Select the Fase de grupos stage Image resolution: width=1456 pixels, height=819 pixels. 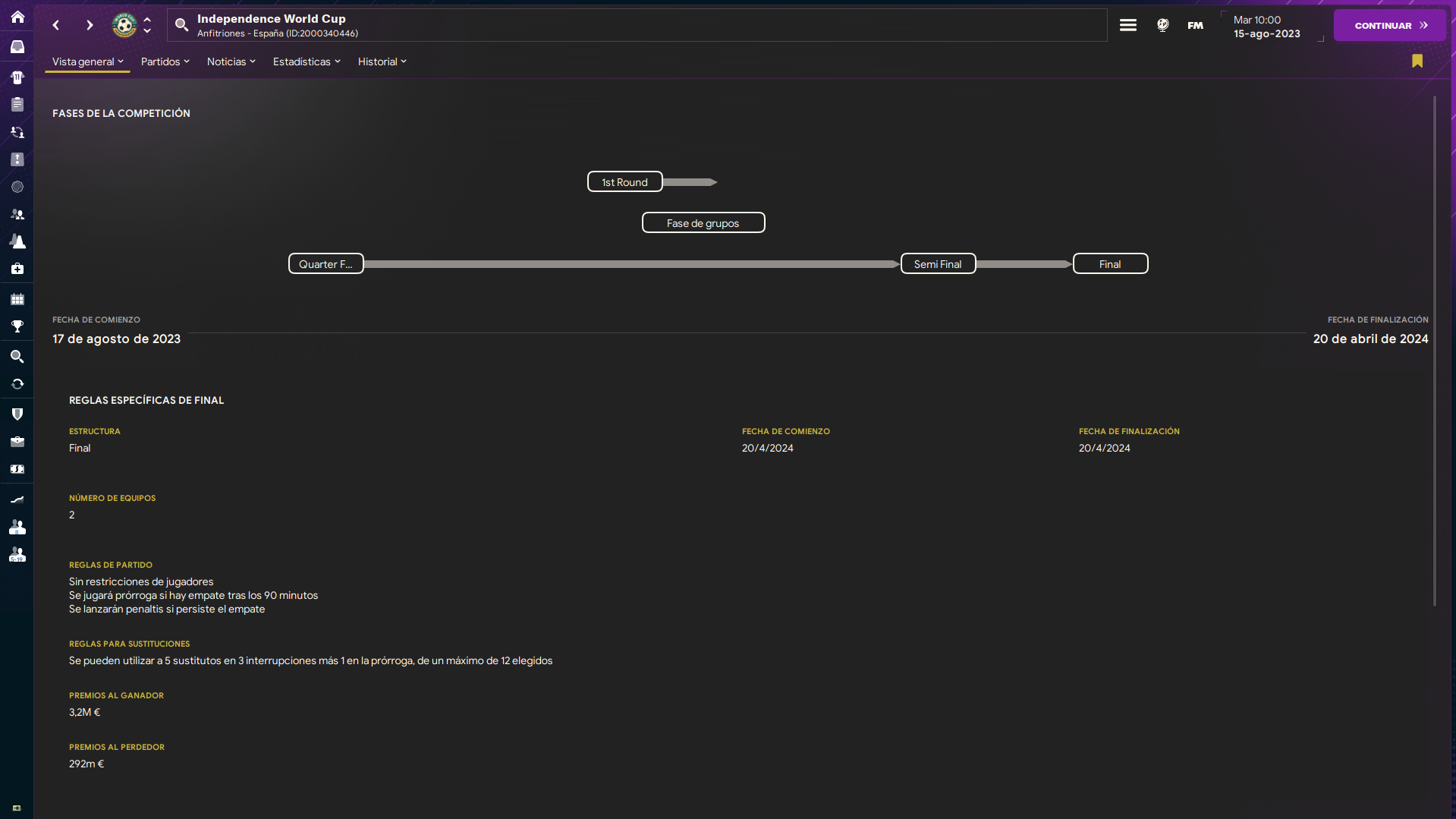point(703,223)
